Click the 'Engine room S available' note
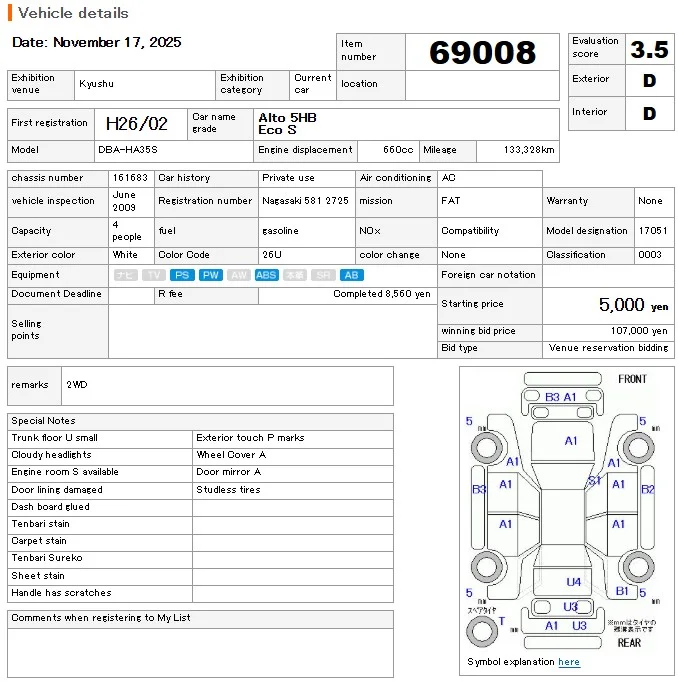678x682 pixels. pyautogui.click(x=65, y=471)
